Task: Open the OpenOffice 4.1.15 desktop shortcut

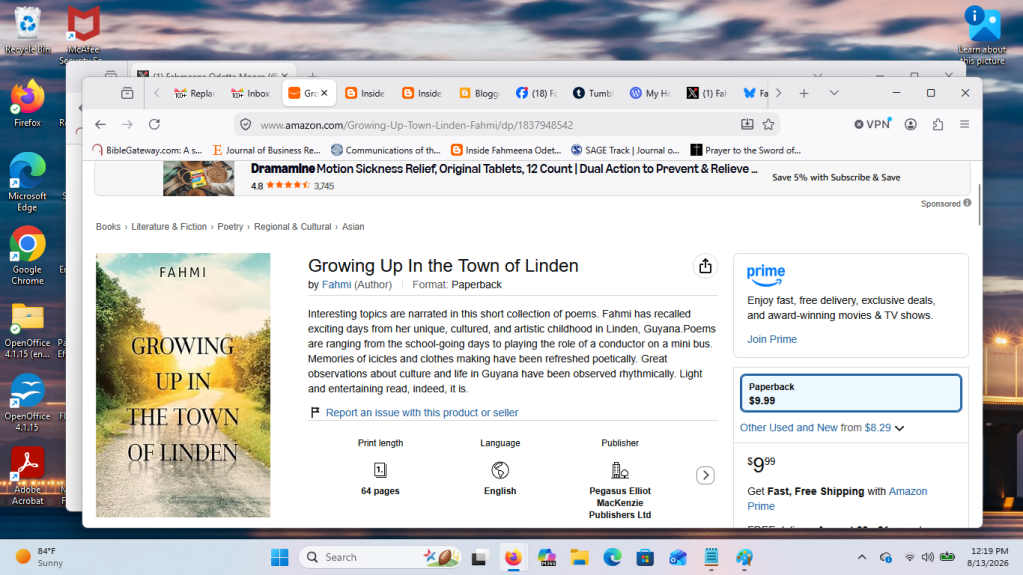Action: click(27, 402)
